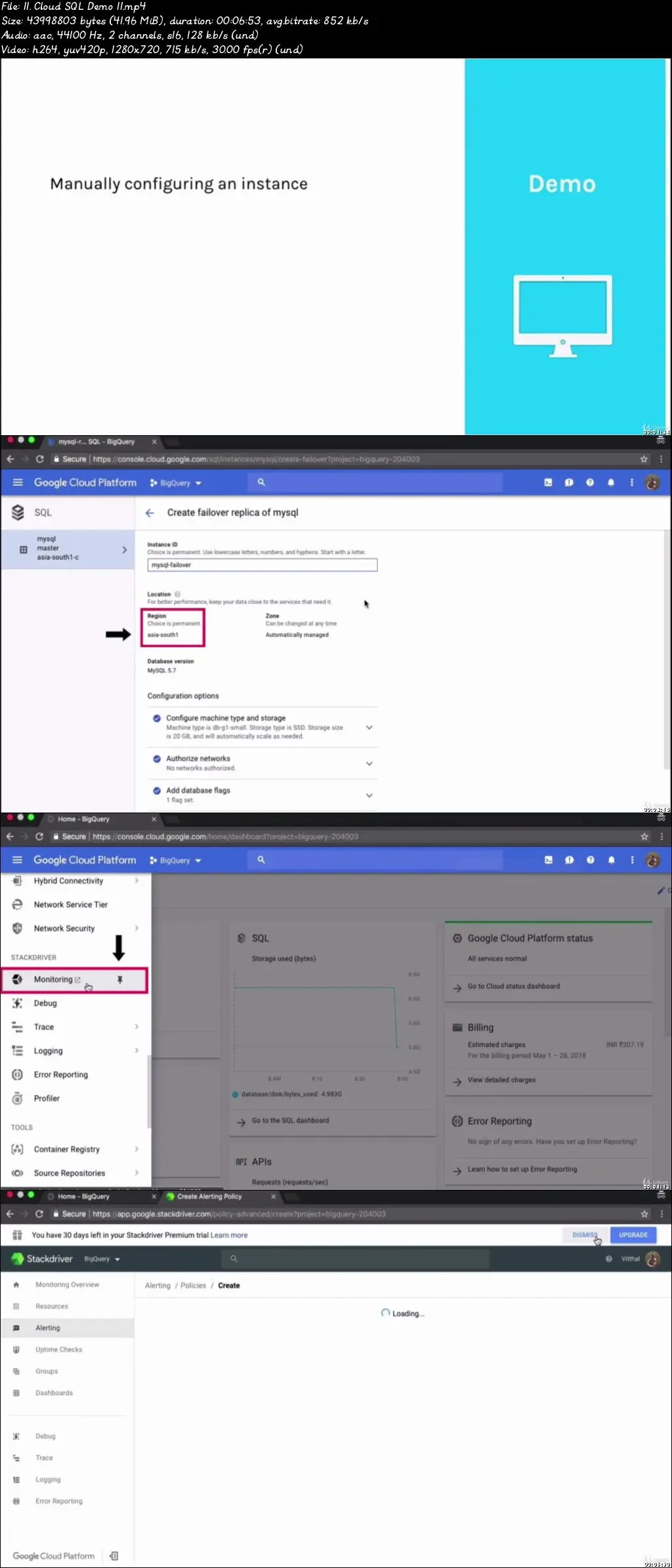Open Learn how to set up Error Reporting
The width and height of the screenshot is (672, 1568).
(x=522, y=1169)
